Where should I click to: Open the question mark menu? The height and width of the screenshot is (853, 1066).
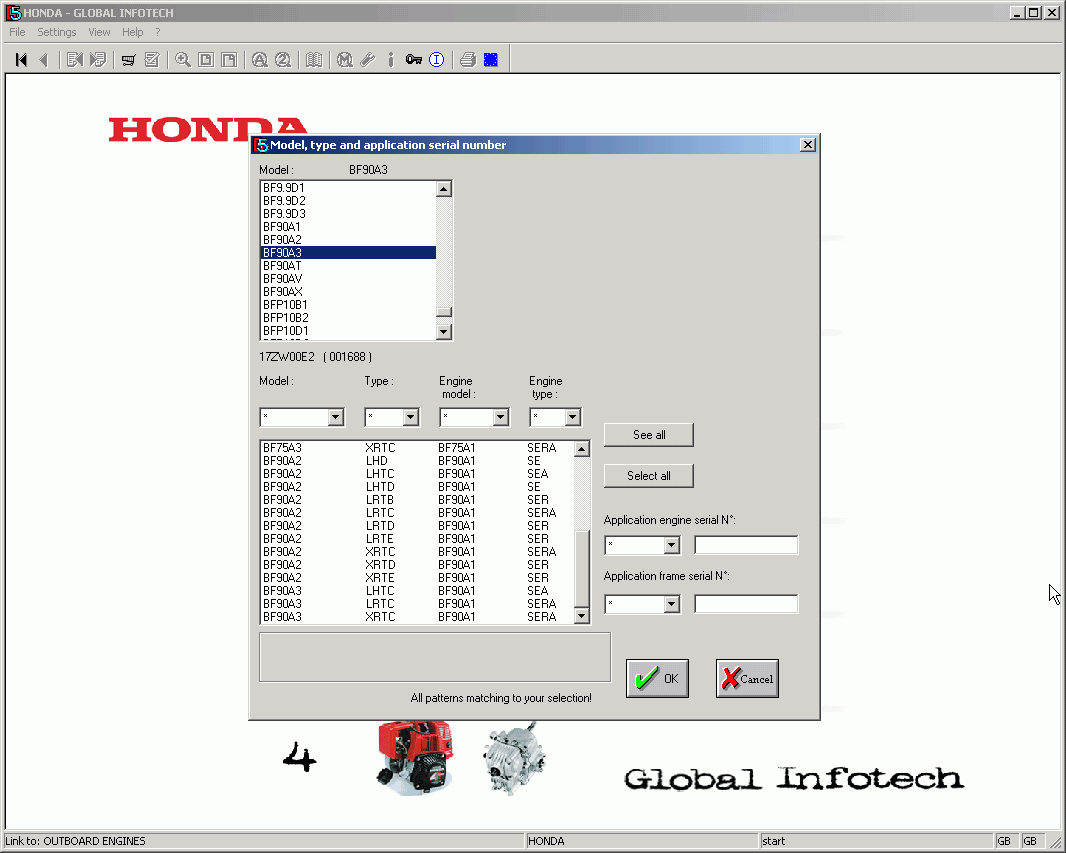158,32
